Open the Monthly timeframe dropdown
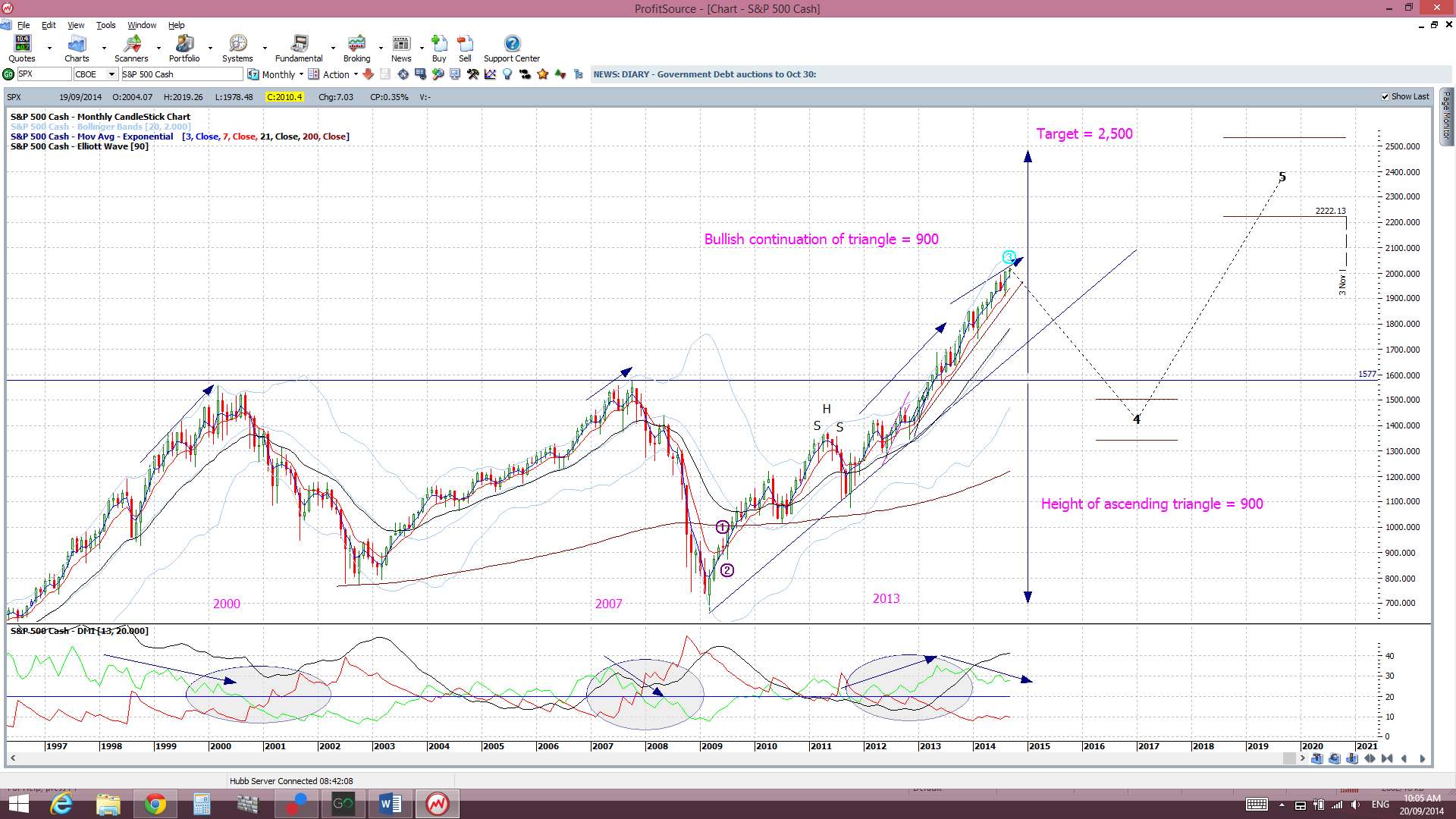The width and height of the screenshot is (1456, 819). (x=275, y=74)
